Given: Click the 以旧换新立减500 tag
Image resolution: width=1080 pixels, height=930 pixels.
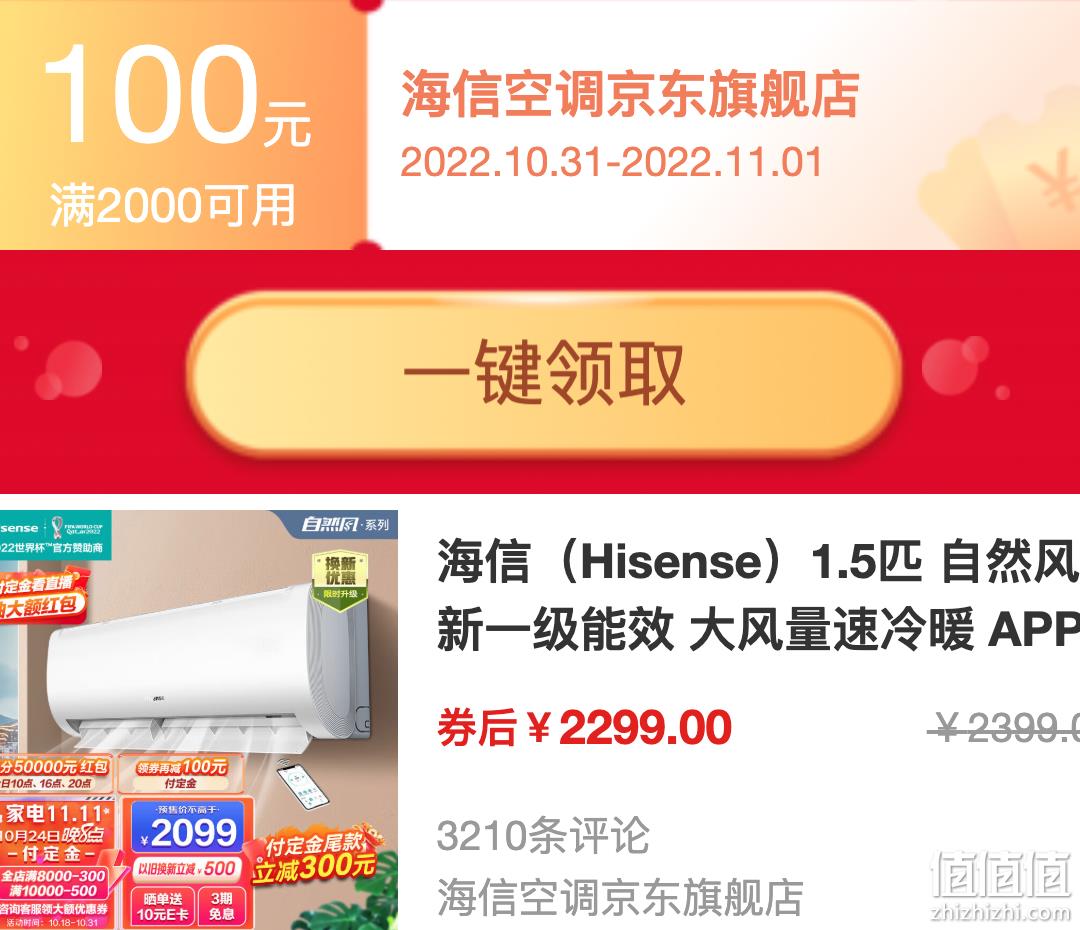Looking at the screenshot, I should (187, 869).
